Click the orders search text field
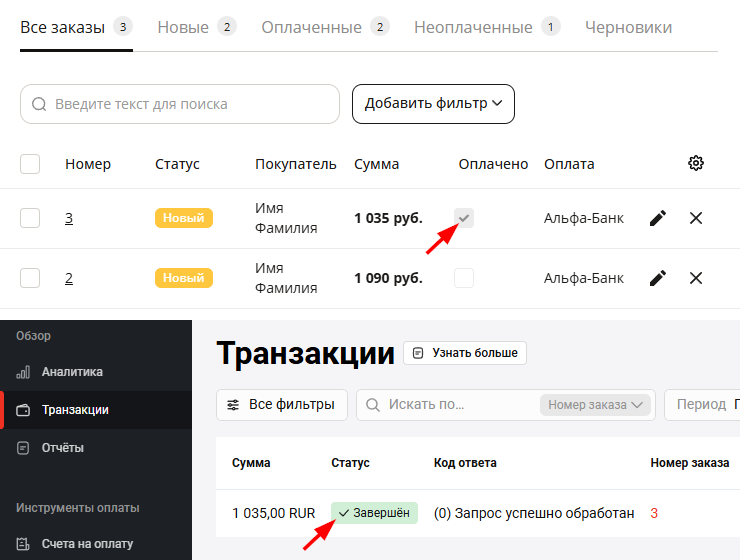Screen dimensions: 740x560 pyautogui.click(x=180, y=104)
